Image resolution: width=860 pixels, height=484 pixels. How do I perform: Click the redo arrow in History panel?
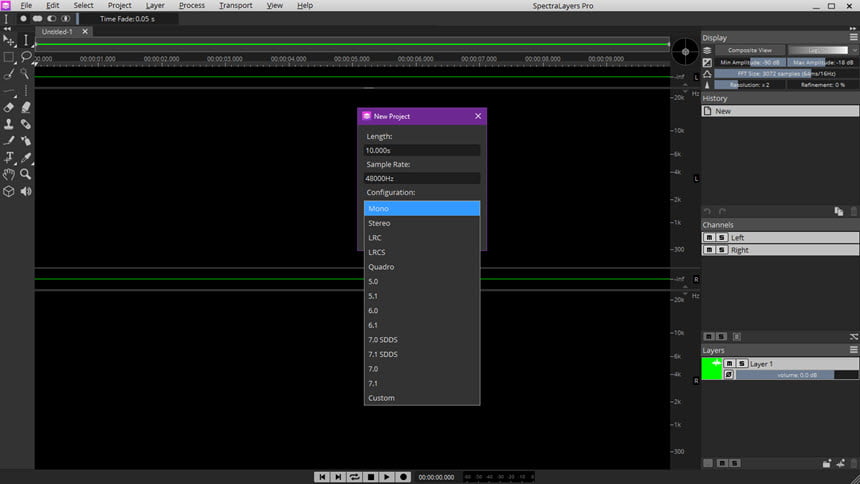click(723, 212)
